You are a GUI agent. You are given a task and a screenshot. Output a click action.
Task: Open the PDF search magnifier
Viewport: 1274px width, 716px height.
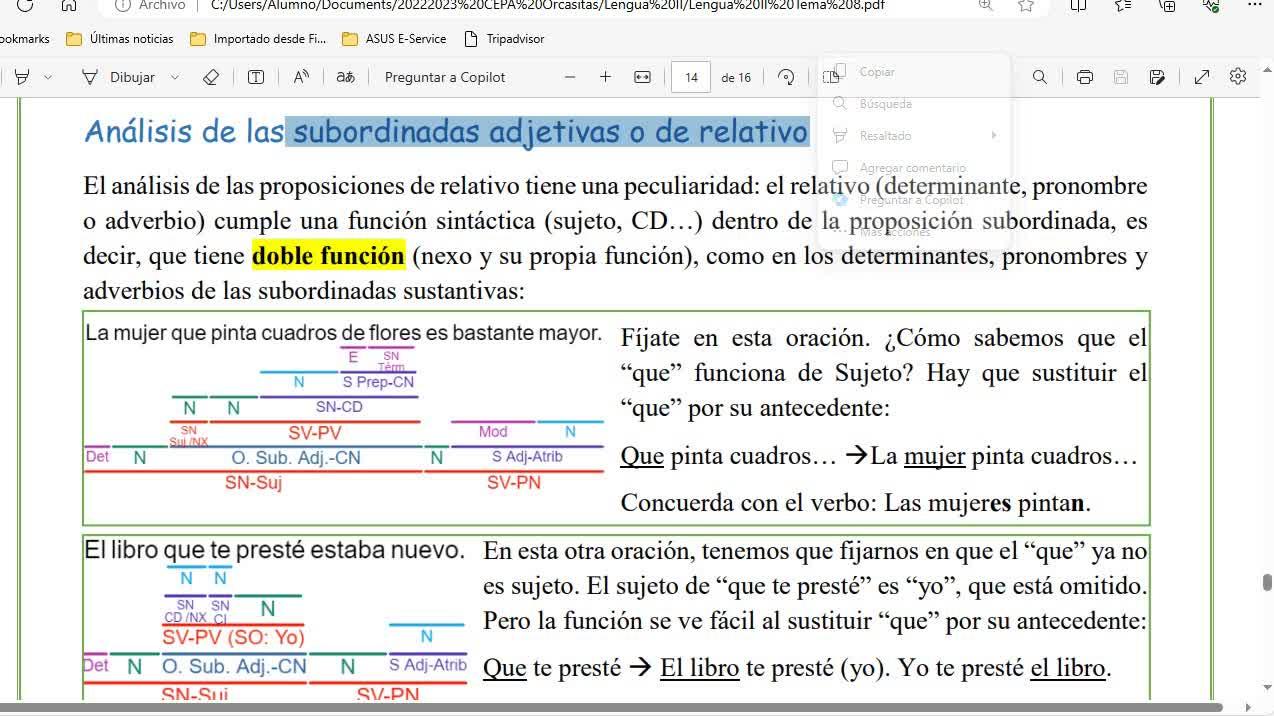(1040, 77)
